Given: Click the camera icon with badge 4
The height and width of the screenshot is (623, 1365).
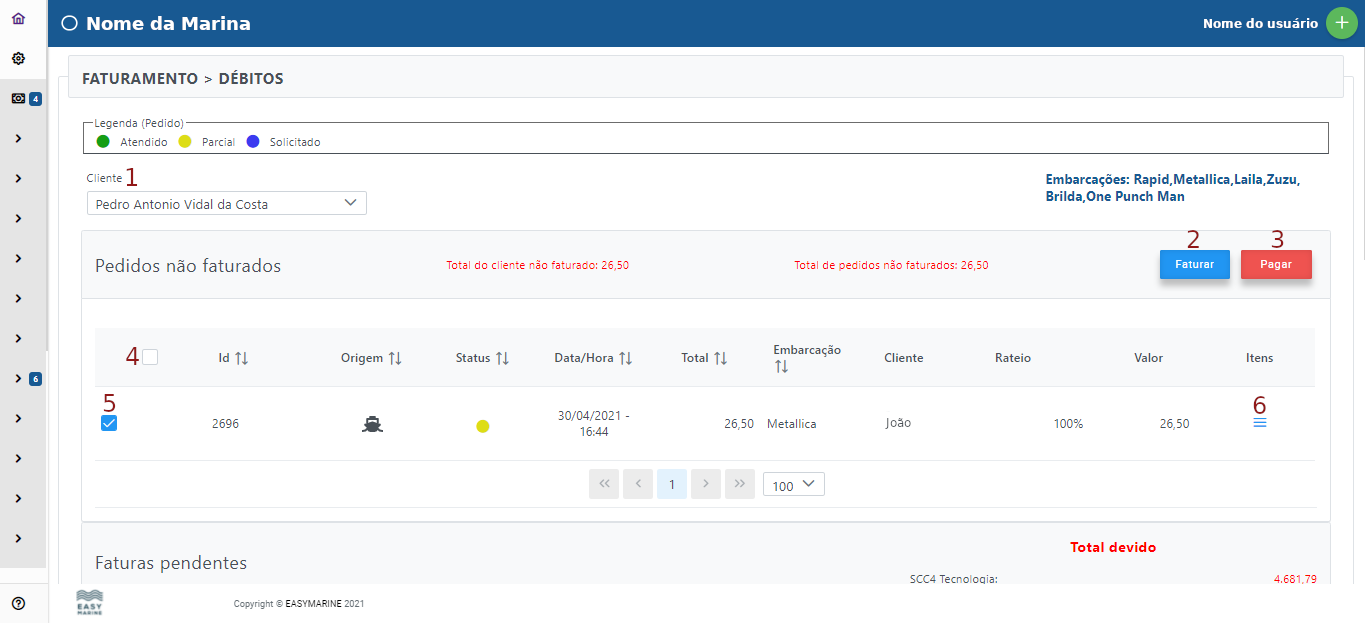Looking at the screenshot, I should coord(18,99).
